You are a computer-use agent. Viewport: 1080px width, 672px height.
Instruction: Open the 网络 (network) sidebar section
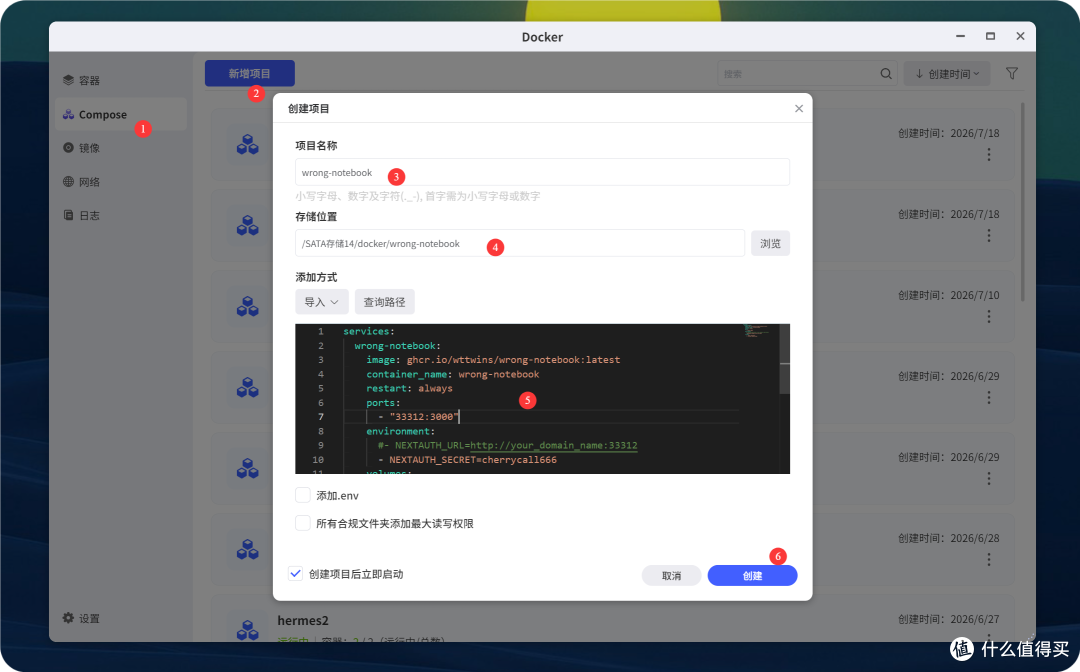click(81, 182)
